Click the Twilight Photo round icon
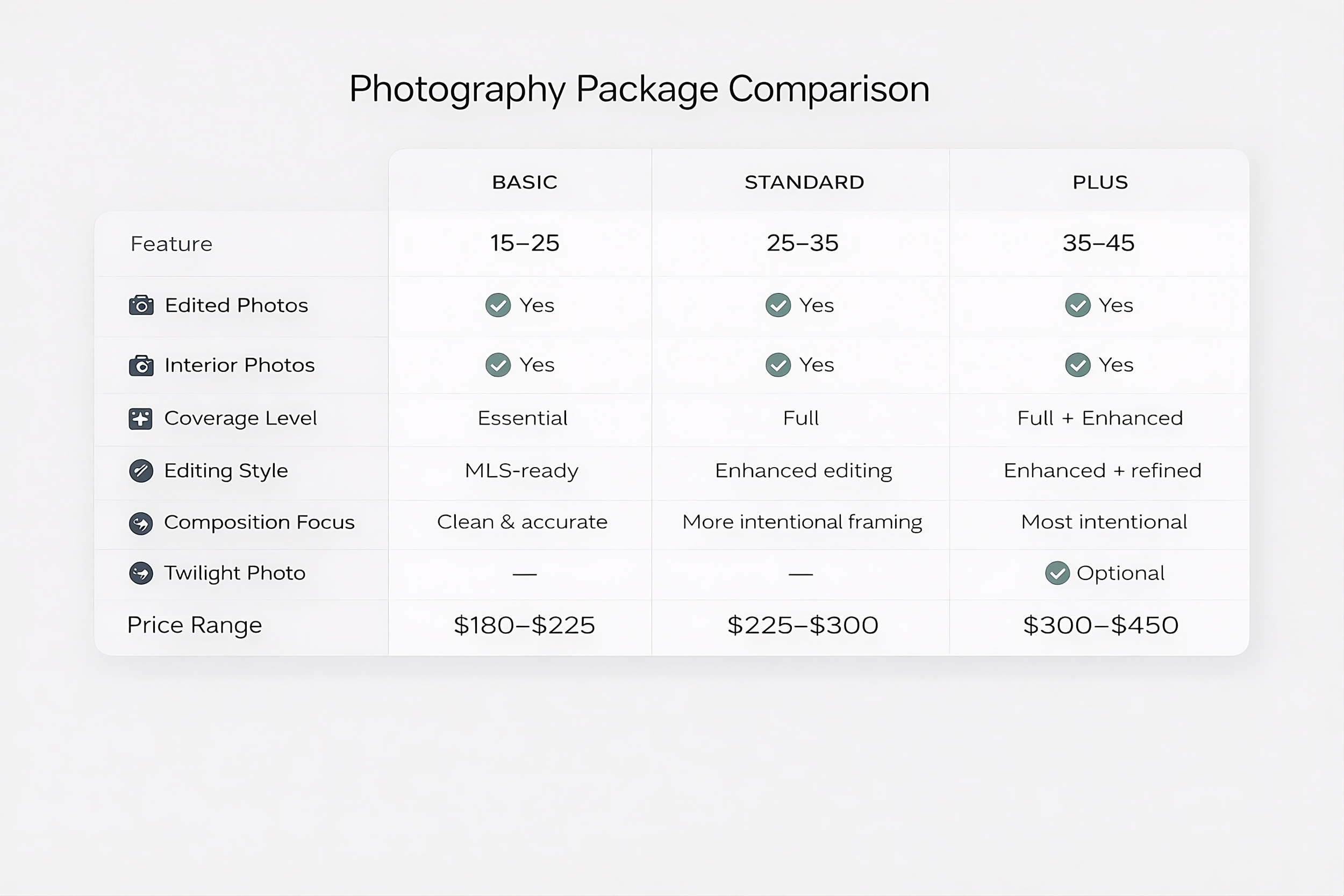Screen dimensions: 1344x896 (x=140, y=573)
